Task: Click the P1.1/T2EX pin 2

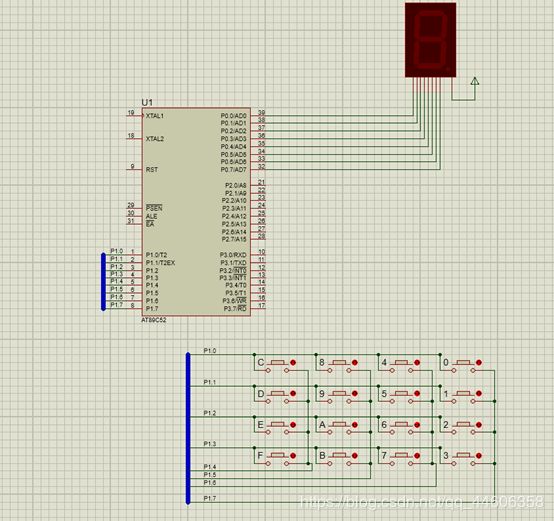Action: click(134, 262)
